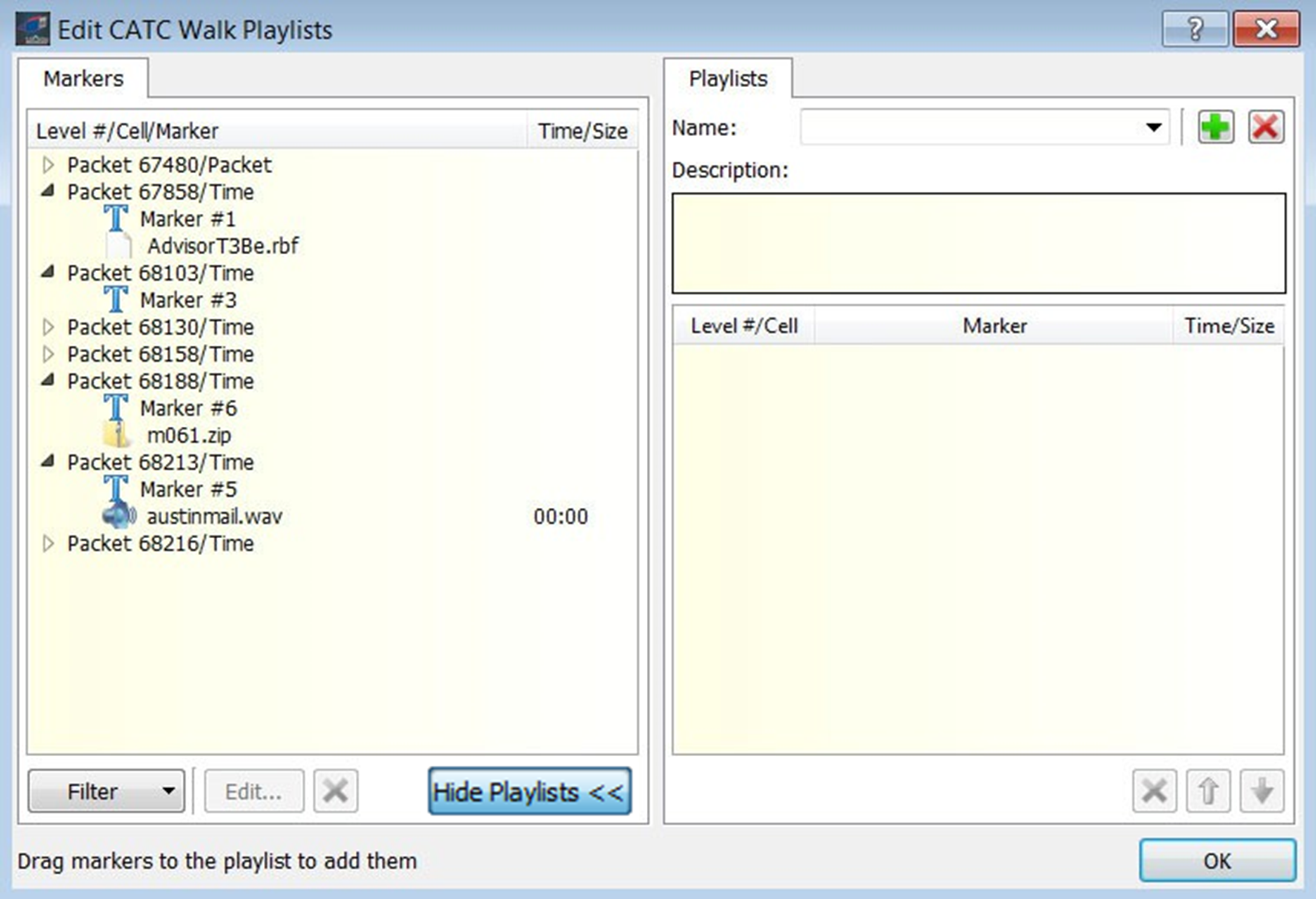Select the Packet 68158/Time row
Viewport: 1316px width, 899px height.
160,354
